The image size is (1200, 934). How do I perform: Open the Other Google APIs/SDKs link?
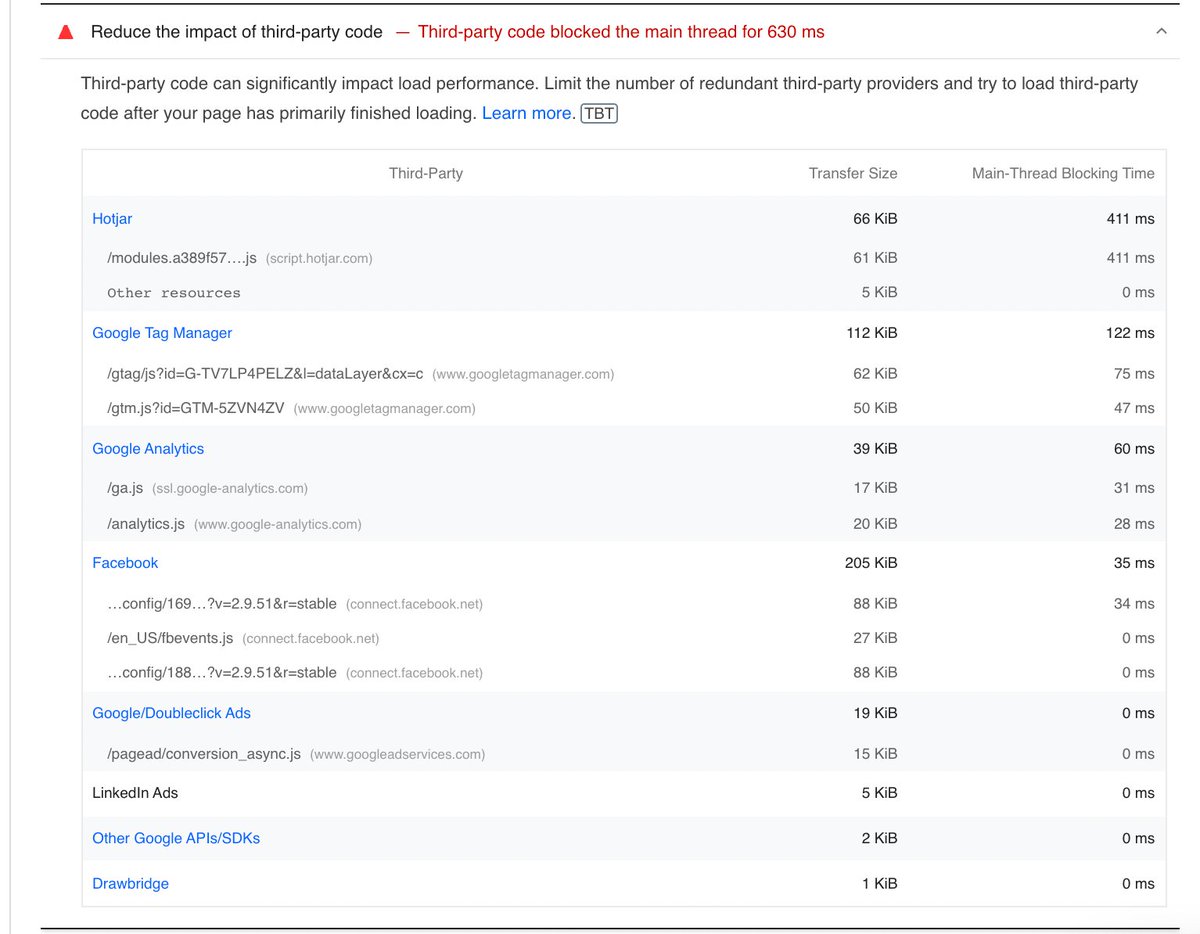[x=176, y=838]
